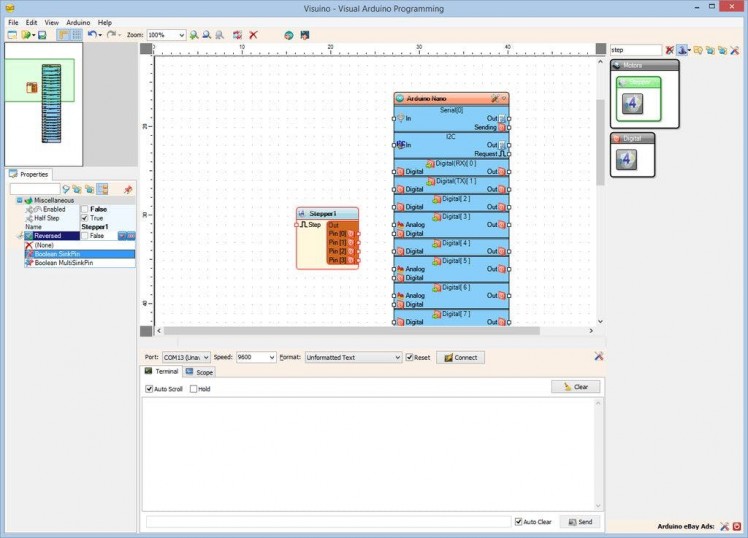
Task: Toggle the grid display toolbar icon
Action: pos(76,35)
